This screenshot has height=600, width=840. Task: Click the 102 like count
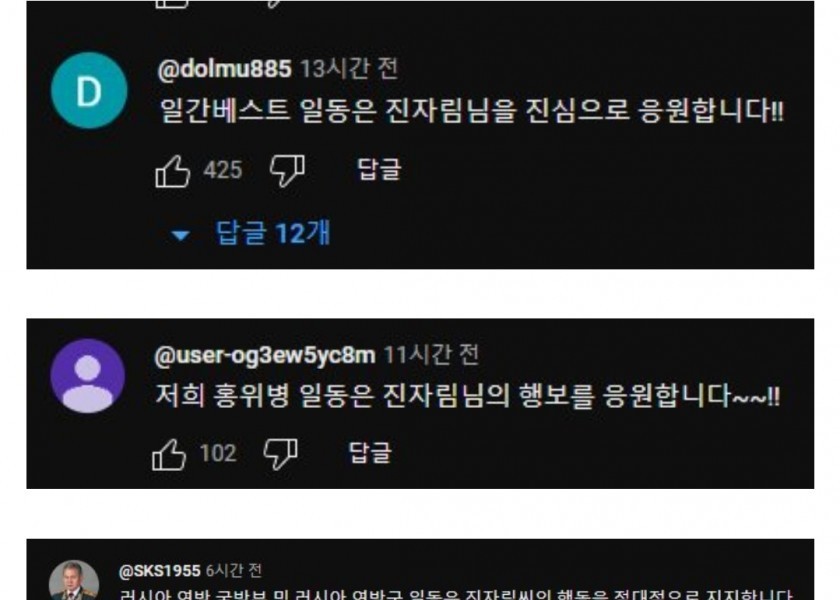pyautogui.click(x=218, y=453)
